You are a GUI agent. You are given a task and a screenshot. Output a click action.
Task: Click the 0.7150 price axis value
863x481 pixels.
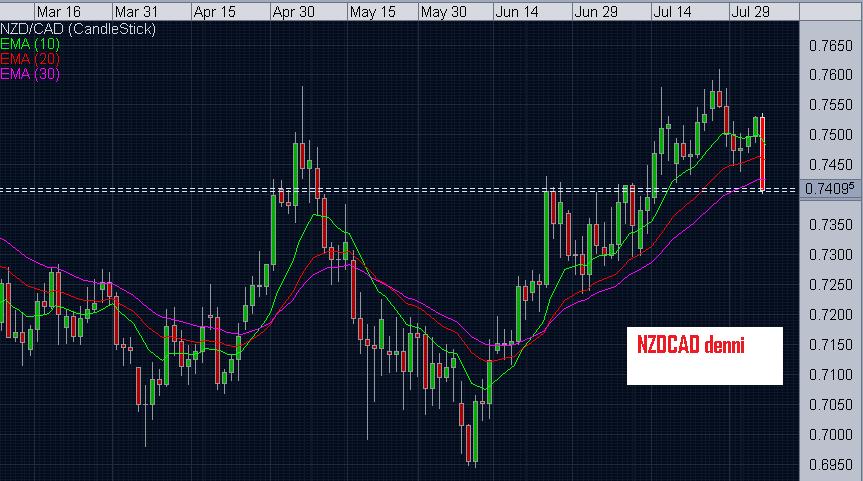pyautogui.click(x=831, y=345)
